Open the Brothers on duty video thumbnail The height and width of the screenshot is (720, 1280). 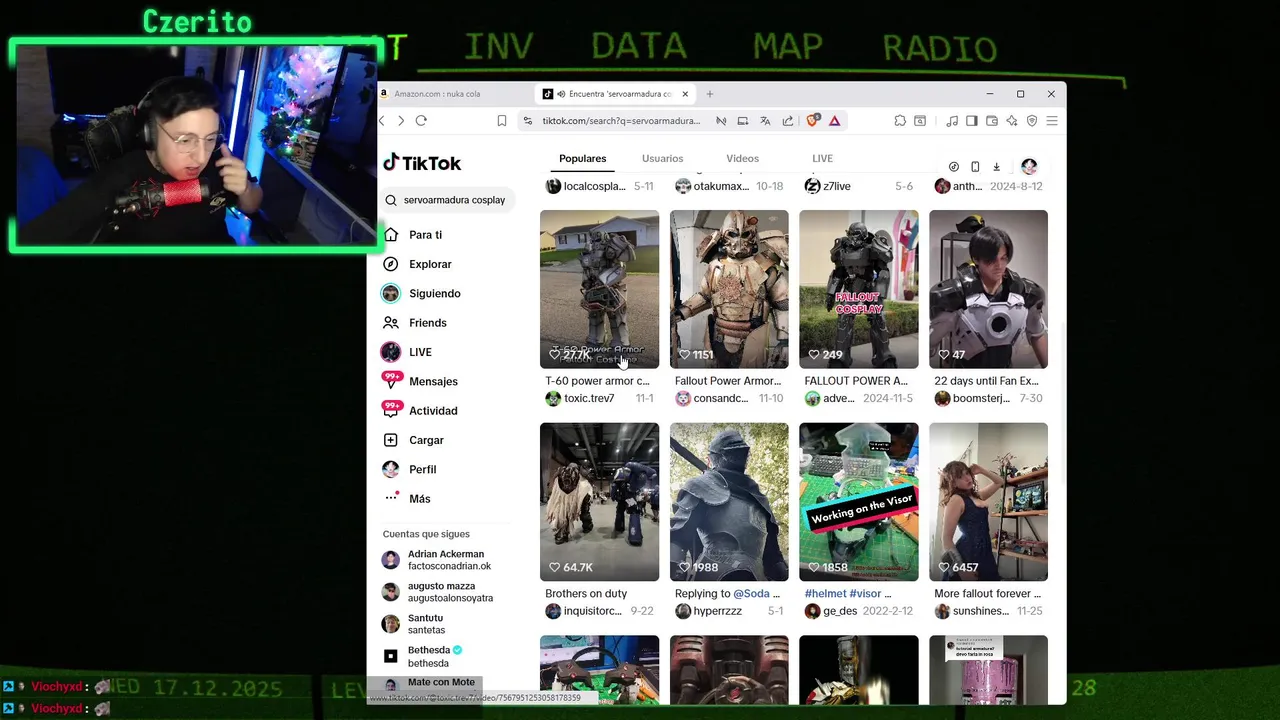click(x=599, y=502)
